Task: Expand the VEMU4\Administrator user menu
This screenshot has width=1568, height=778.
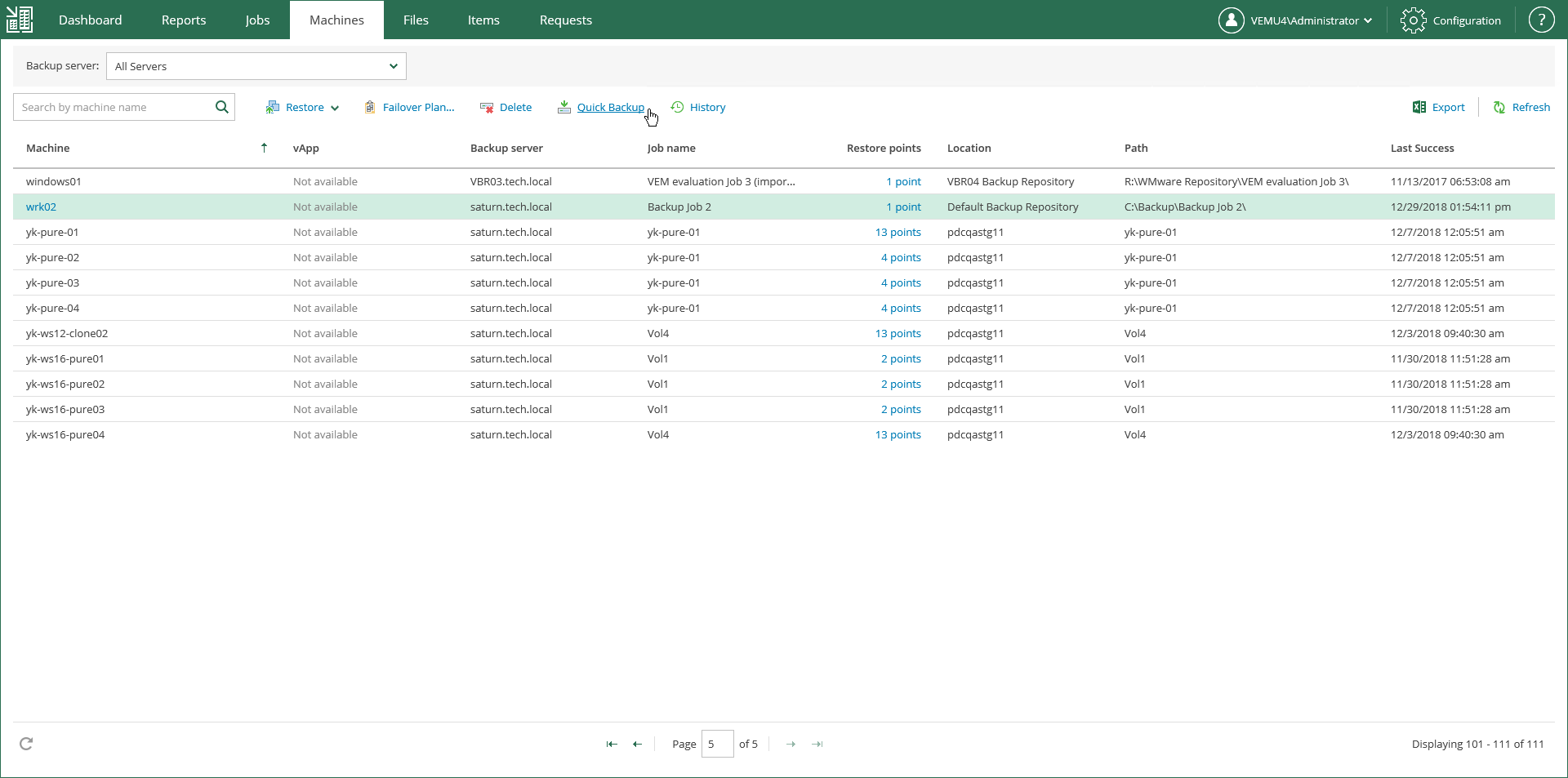Action: (1311, 20)
